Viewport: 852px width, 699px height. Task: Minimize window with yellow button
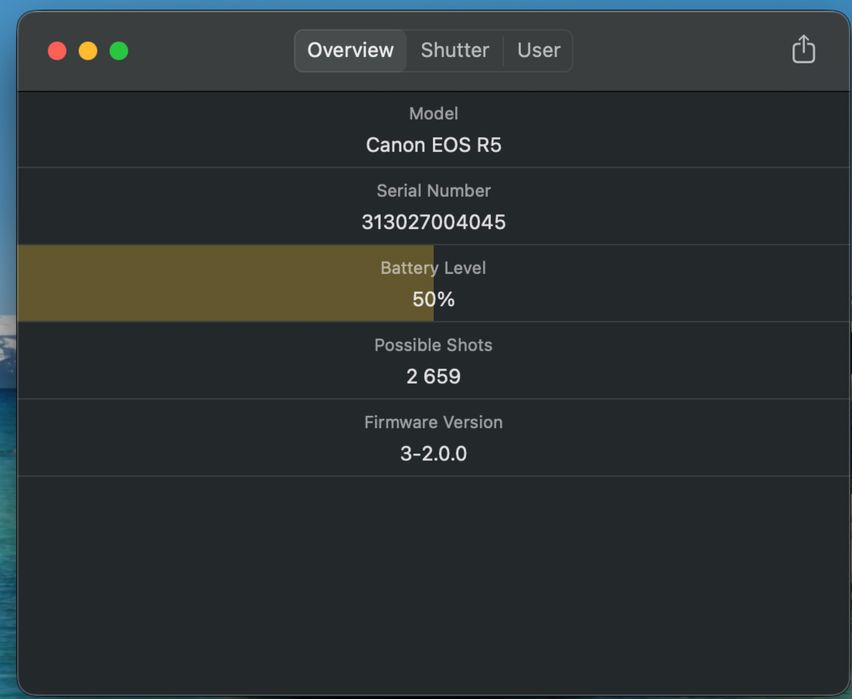point(88,51)
